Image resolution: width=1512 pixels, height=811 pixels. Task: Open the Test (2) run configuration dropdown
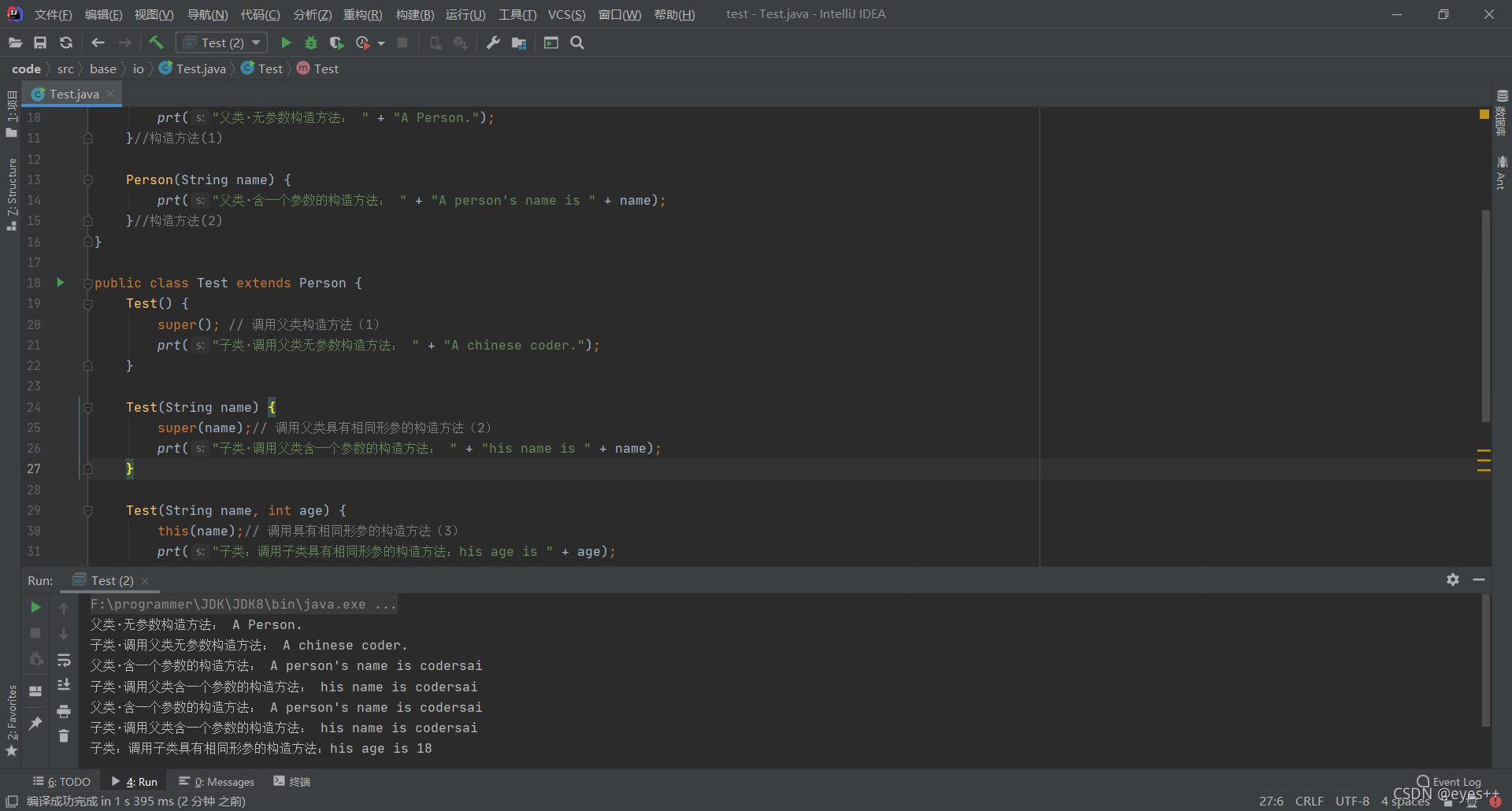221,43
